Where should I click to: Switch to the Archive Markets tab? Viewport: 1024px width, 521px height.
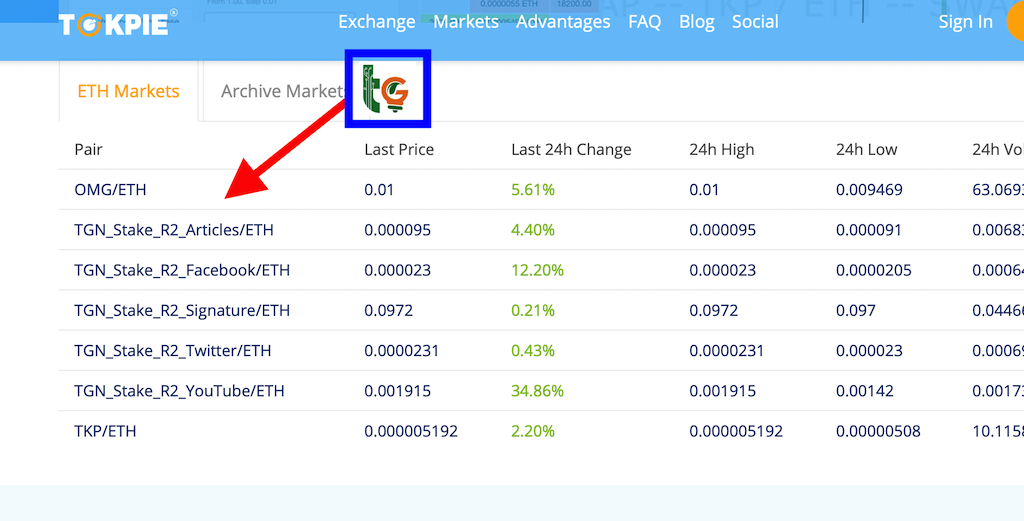pyautogui.click(x=281, y=91)
